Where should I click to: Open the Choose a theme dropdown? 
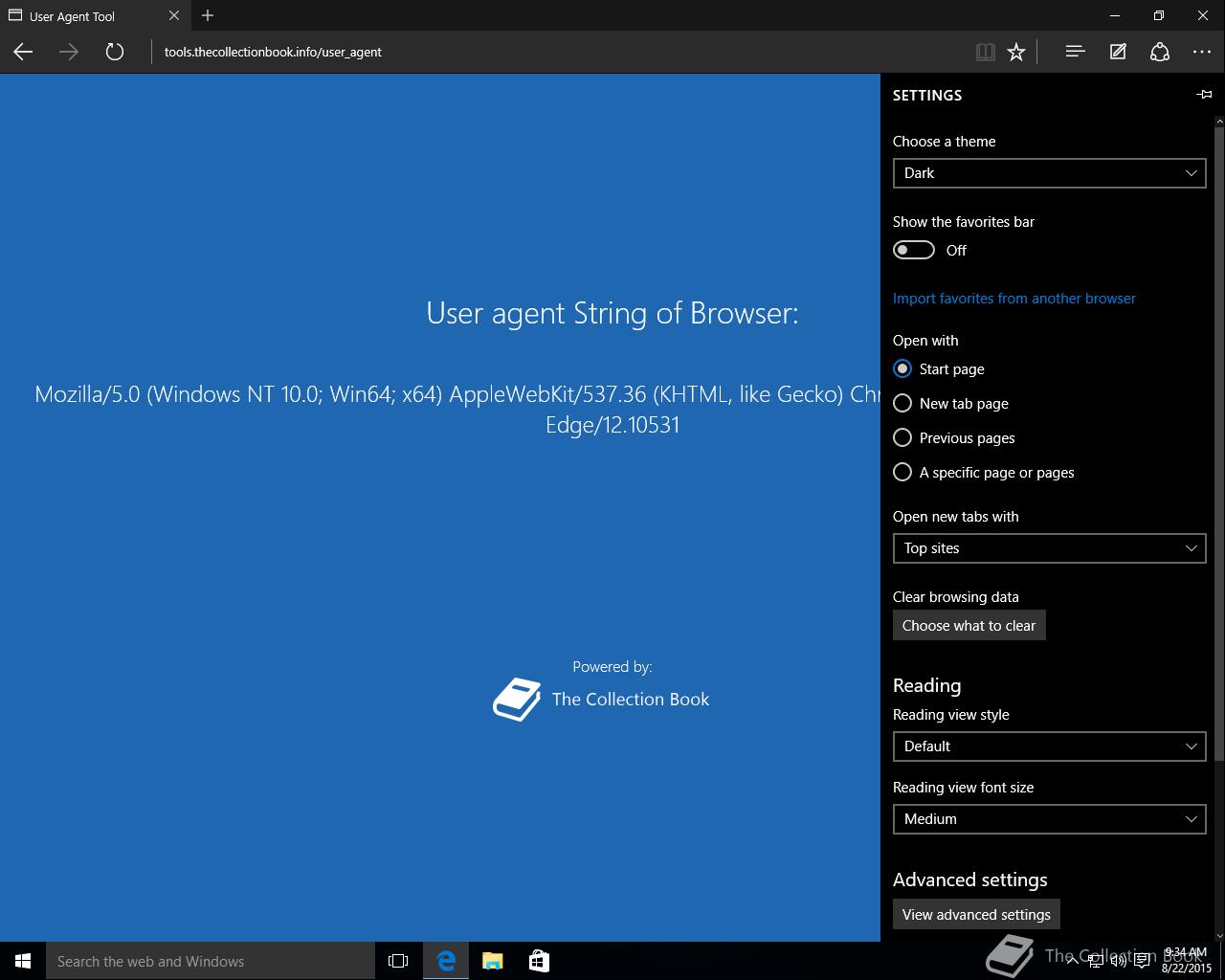pos(1049,173)
